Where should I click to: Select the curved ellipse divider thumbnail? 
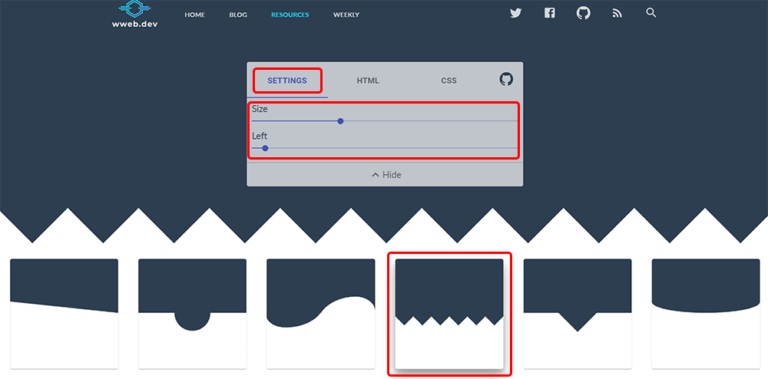(x=706, y=314)
